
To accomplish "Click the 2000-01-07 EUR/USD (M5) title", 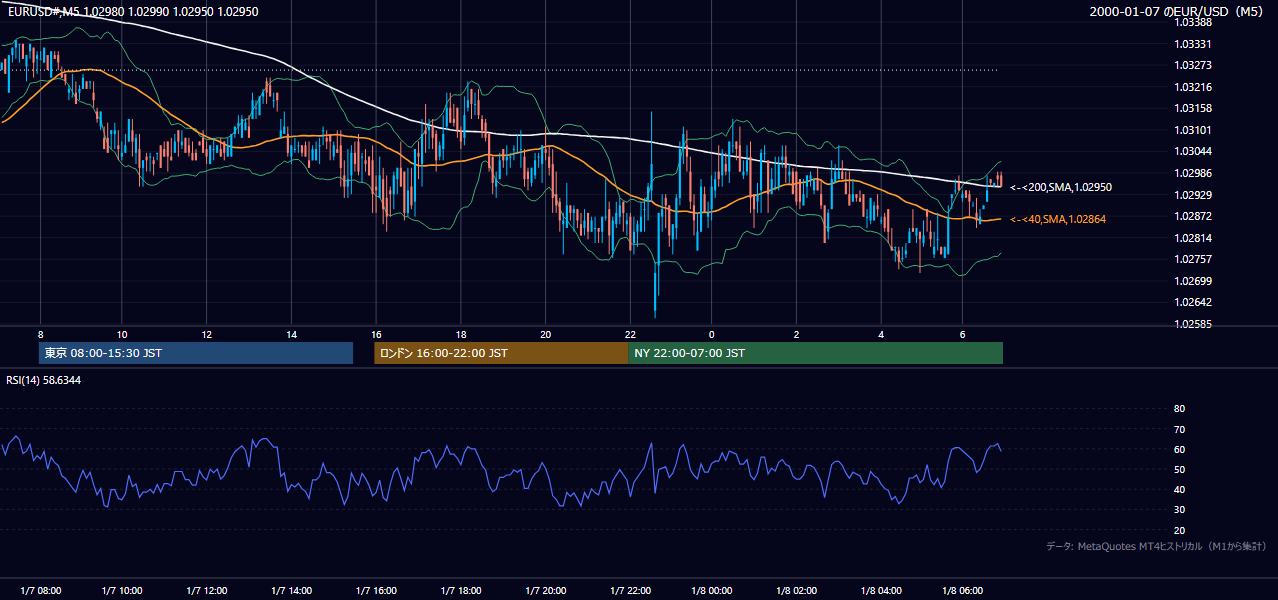I will point(1178,12).
